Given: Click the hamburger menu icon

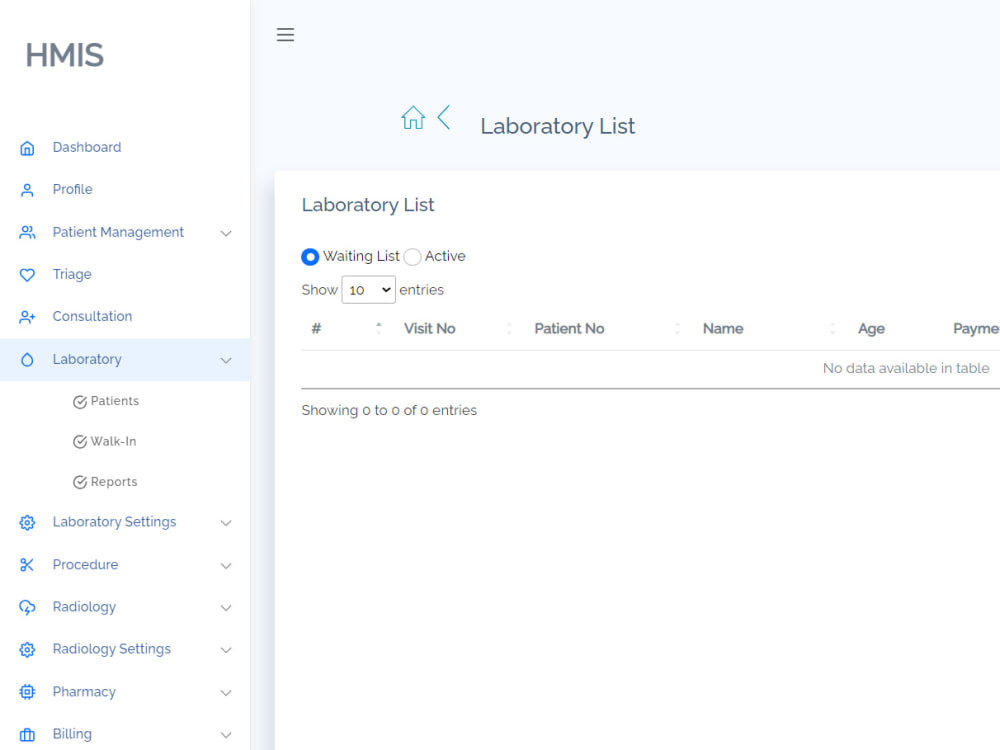Looking at the screenshot, I should pyautogui.click(x=285, y=34).
